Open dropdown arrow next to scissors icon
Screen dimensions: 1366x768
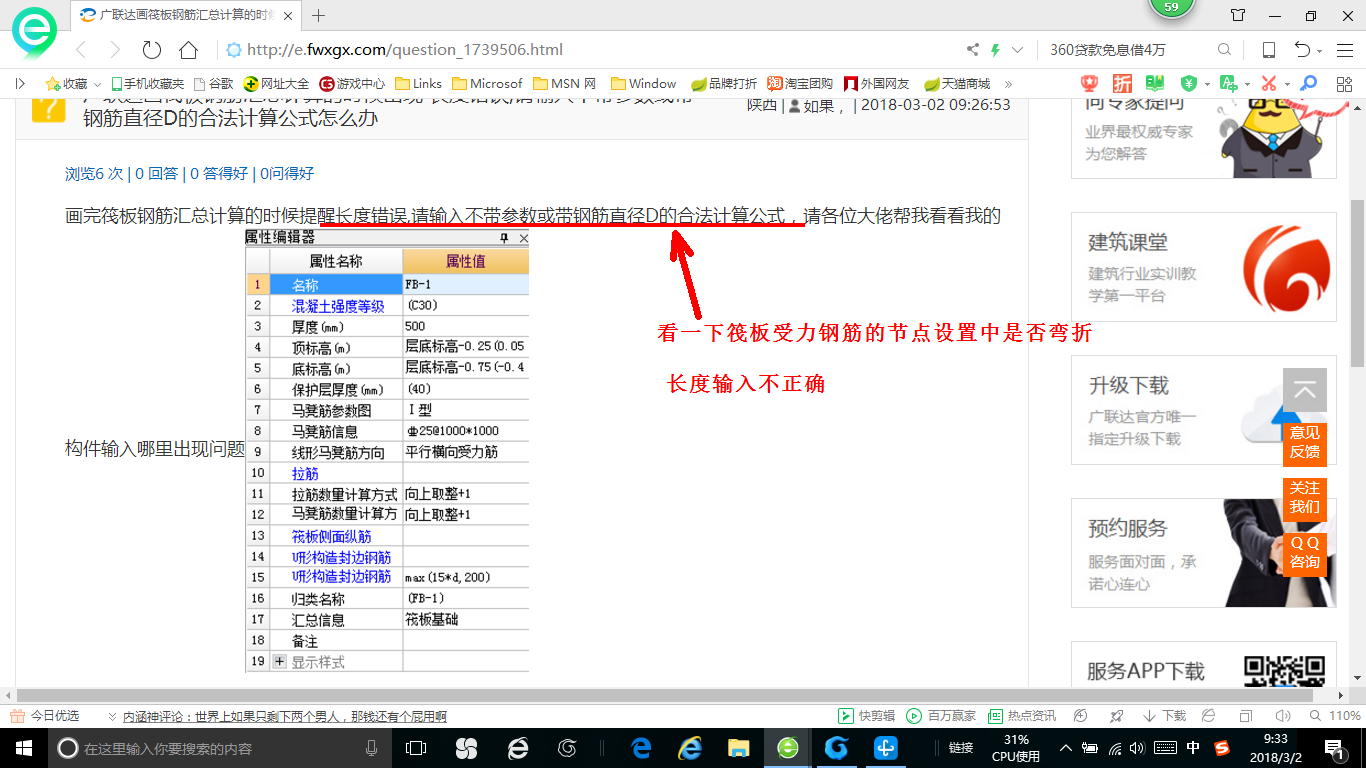(x=1287, y=84)
